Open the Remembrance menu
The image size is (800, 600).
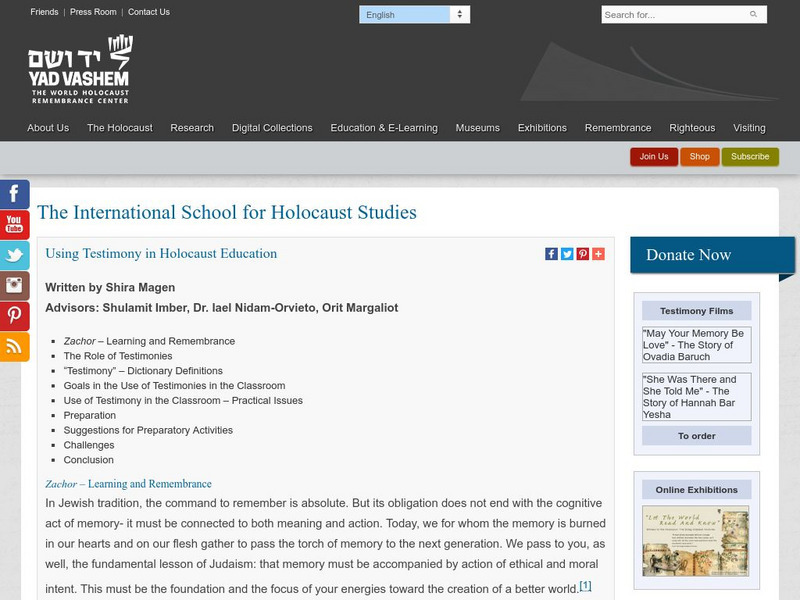click(x=618, y=128)
